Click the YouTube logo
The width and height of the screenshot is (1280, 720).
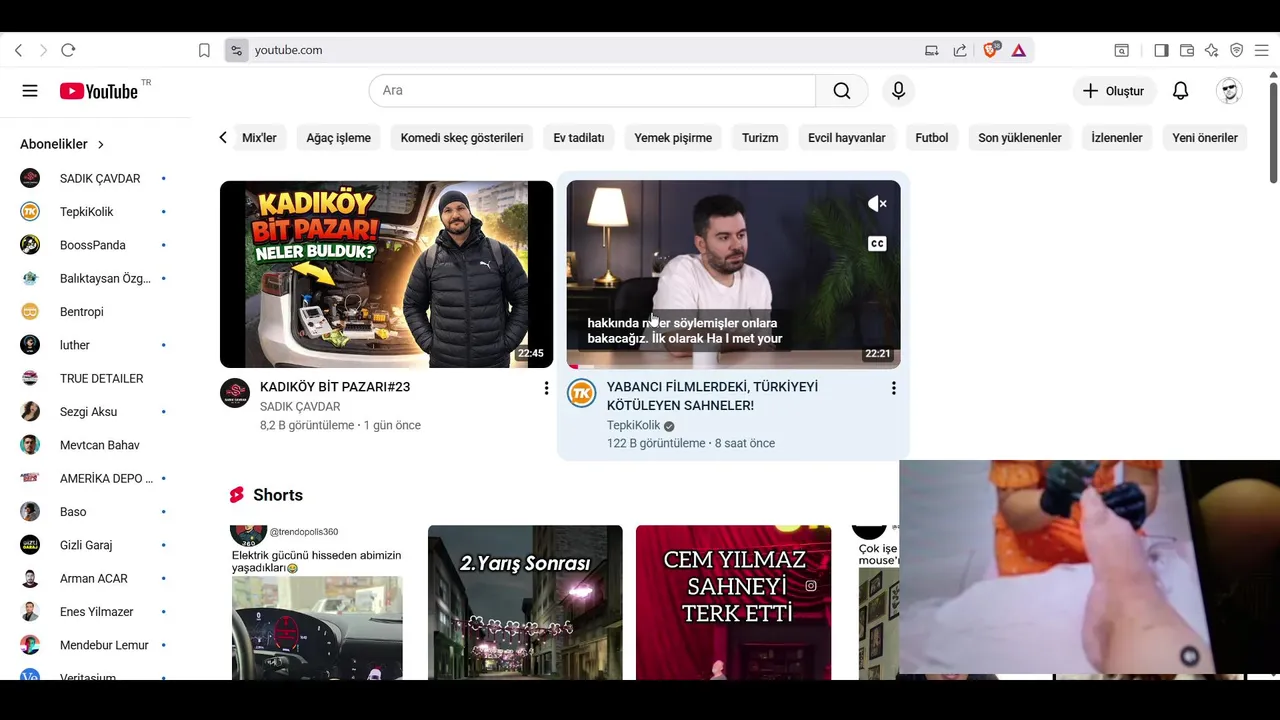tap(98, 91)
